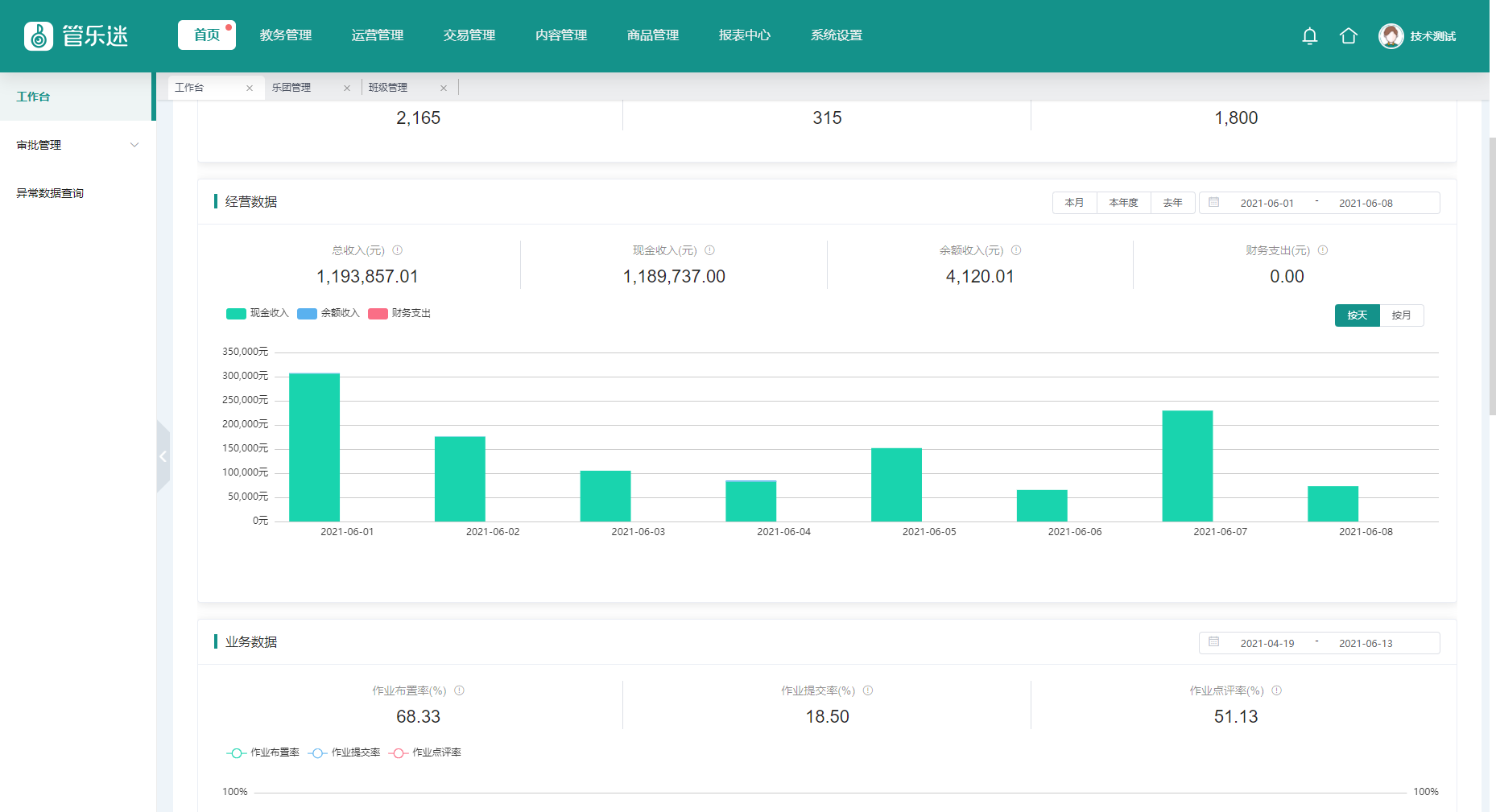Collapse the left sidebar panel
Screen dimensions: 1496x812
tap(163, 456)
